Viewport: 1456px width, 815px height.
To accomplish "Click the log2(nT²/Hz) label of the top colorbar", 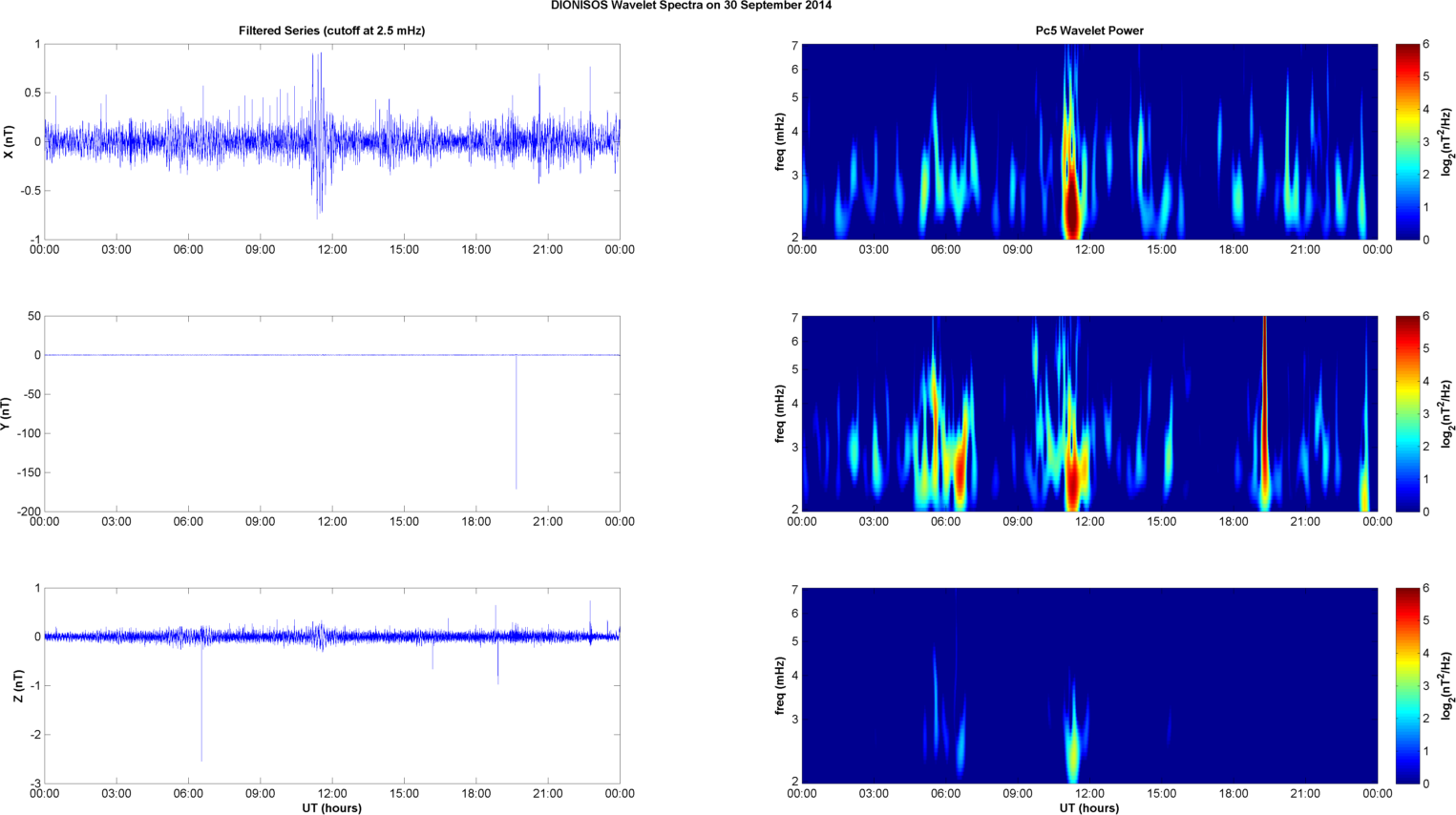I will pos(1447,142).
